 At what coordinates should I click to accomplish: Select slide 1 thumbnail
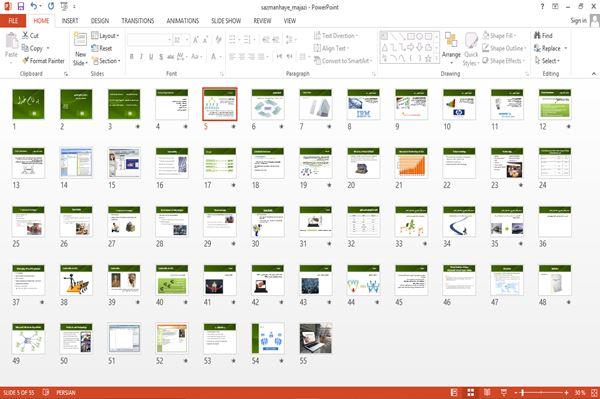click(28, 104)
